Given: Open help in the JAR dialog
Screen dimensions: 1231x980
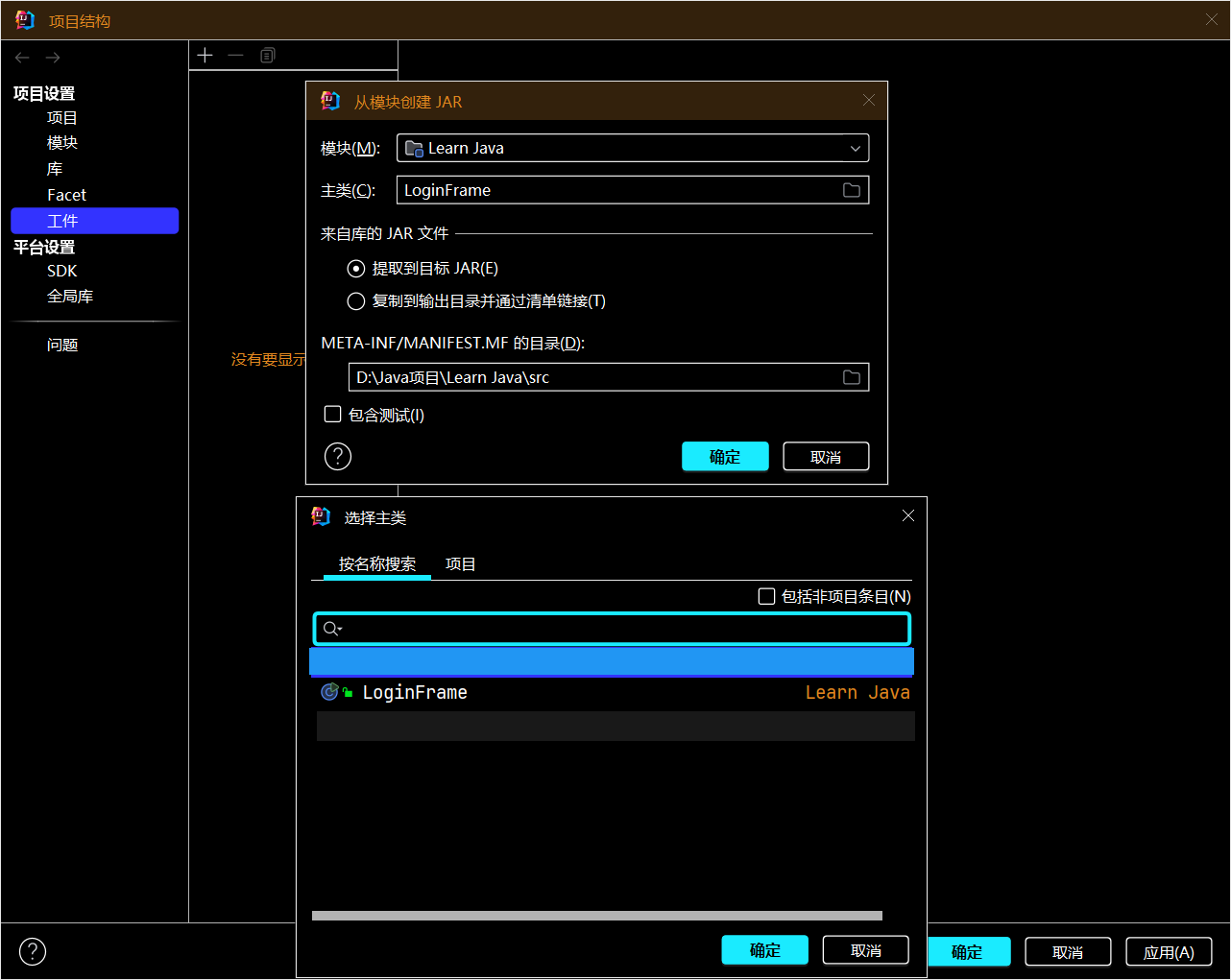Looking at the screenshot, I should (338, 456).
